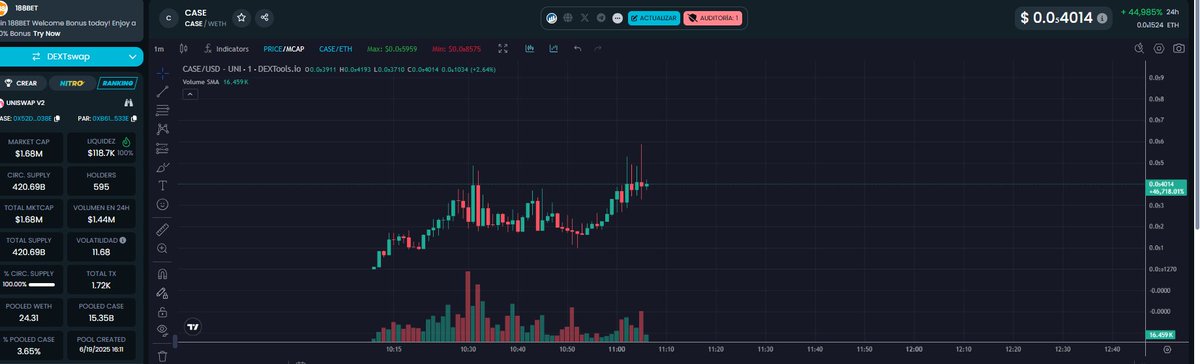Open the Fibonacci retracement tool
1200x364 pixels.
162,110
